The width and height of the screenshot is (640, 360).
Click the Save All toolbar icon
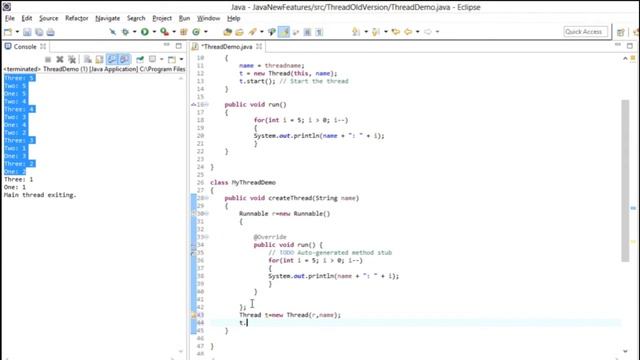pyautogui.click(x=39, y=32)
